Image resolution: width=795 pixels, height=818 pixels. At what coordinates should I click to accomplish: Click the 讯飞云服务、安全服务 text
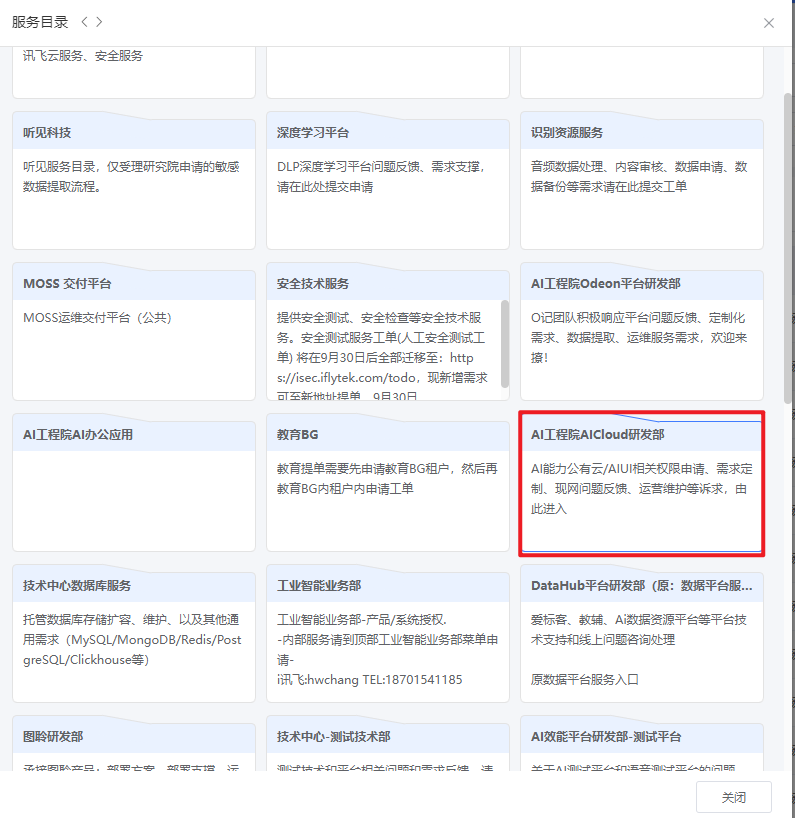[82, 56]
